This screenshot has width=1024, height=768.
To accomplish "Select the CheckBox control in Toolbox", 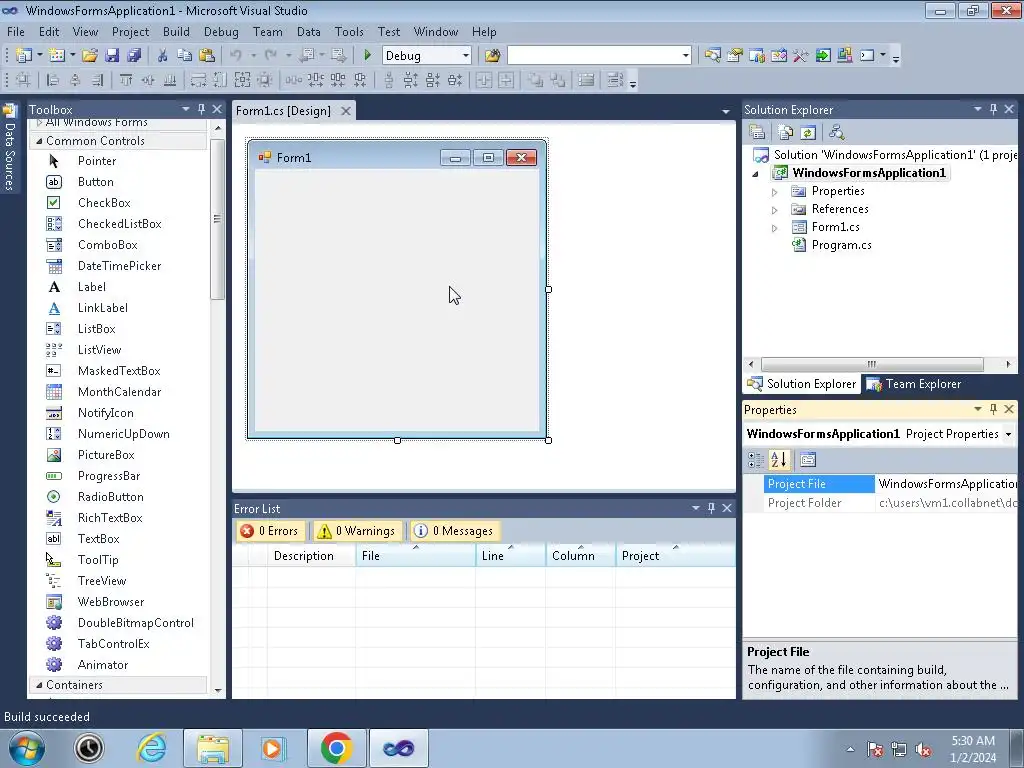I will [x=104, y=202].
